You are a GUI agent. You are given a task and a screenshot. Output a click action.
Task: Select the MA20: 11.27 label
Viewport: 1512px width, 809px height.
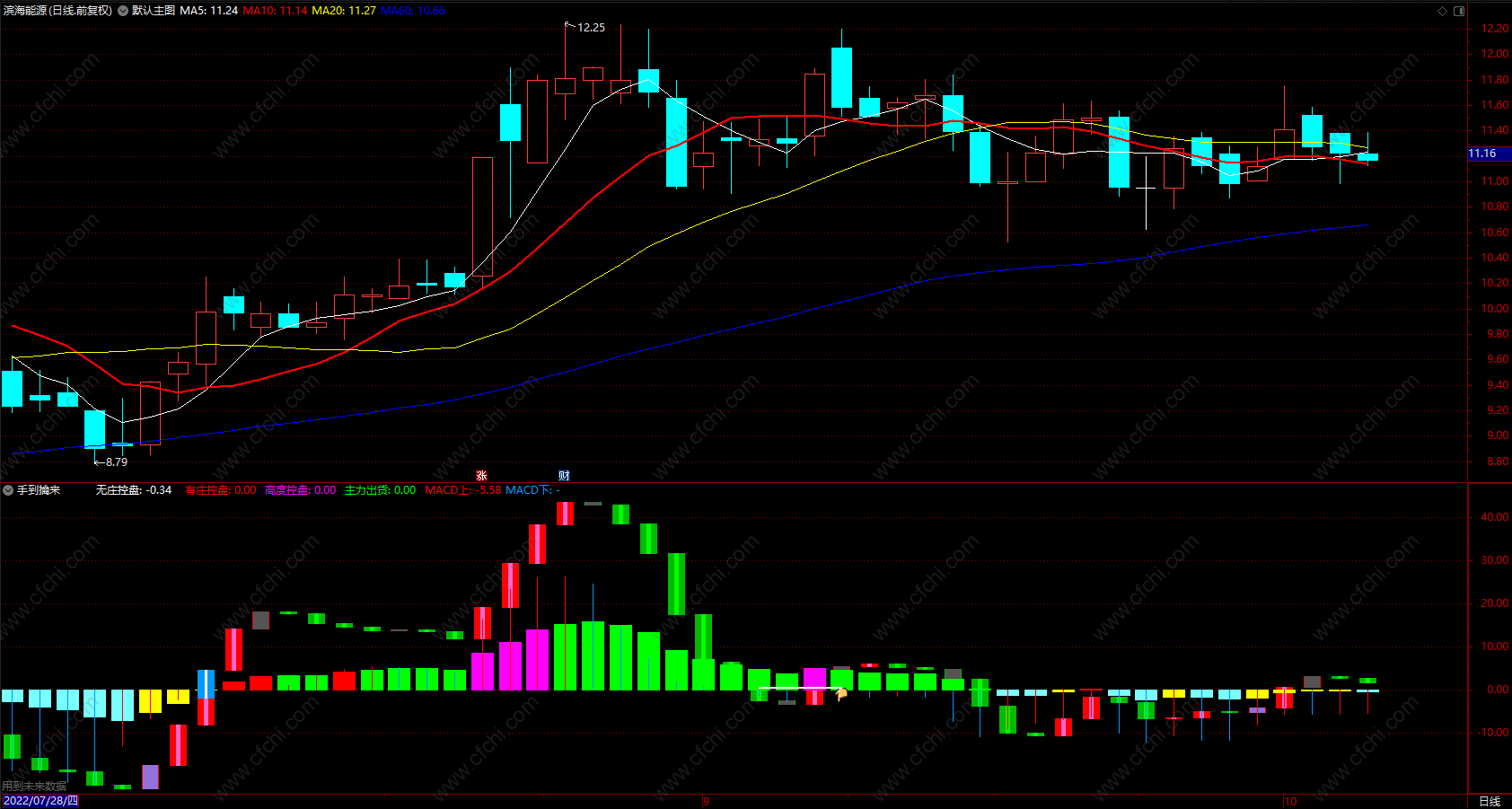click(x=344, y=11)
